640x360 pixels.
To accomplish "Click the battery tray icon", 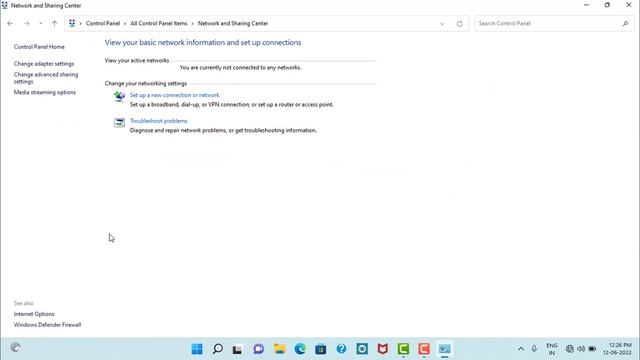I will pyautogui.click(x=592, y=349).
